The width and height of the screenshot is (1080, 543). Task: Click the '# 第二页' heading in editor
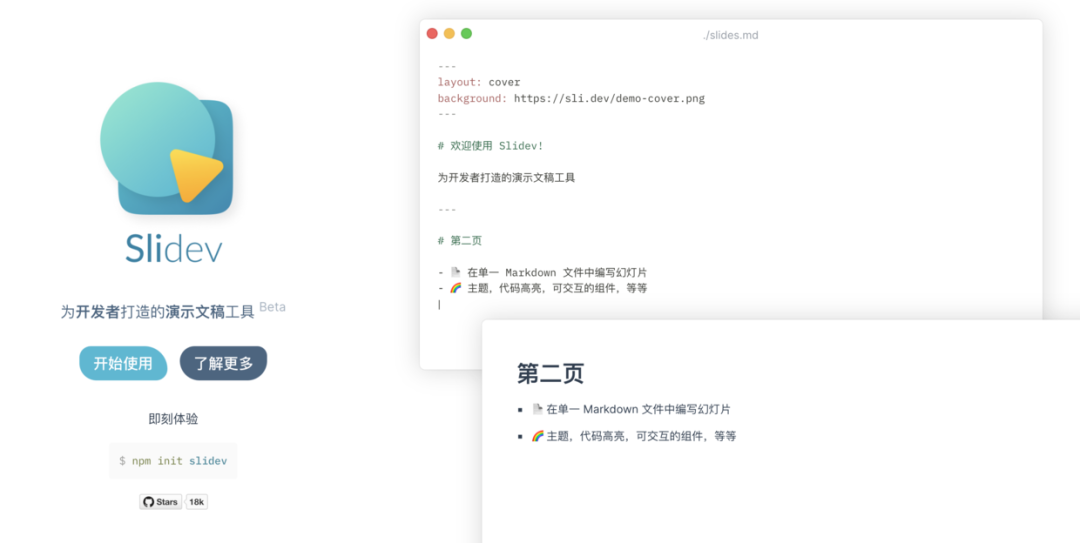(x=460, y=241)
